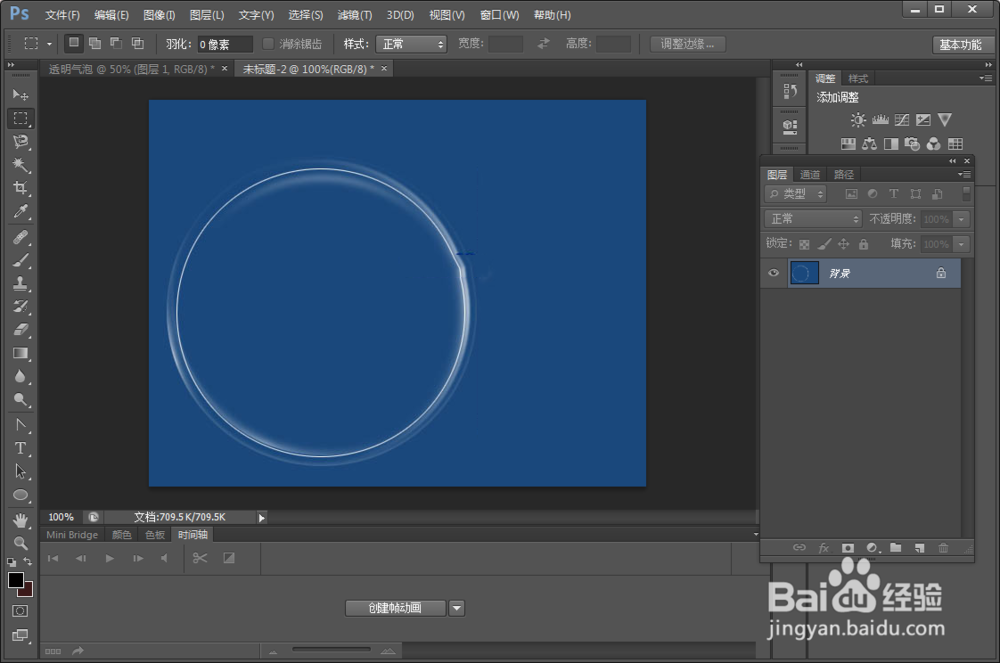
Task: Open the 基本功能 workspace switcher
Action: (x=960, y=45)
